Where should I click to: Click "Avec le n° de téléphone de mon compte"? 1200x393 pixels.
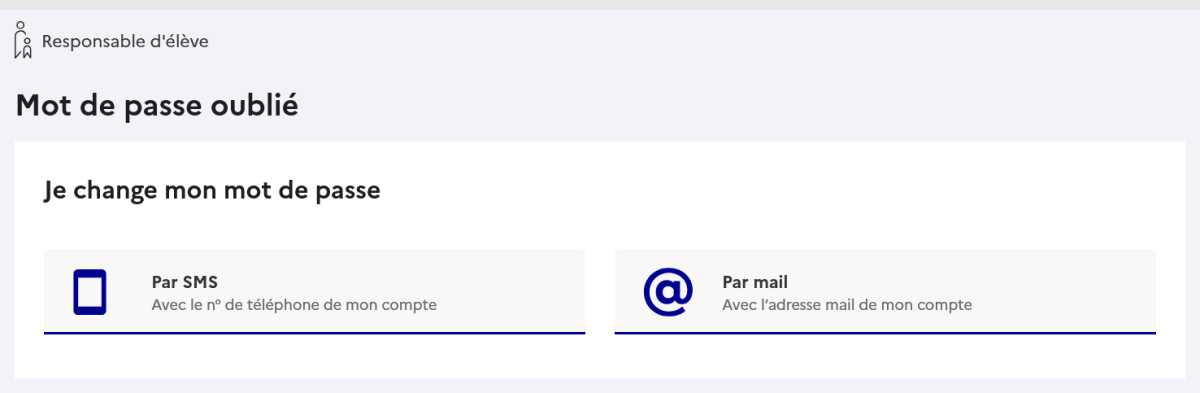click(294, 304)
